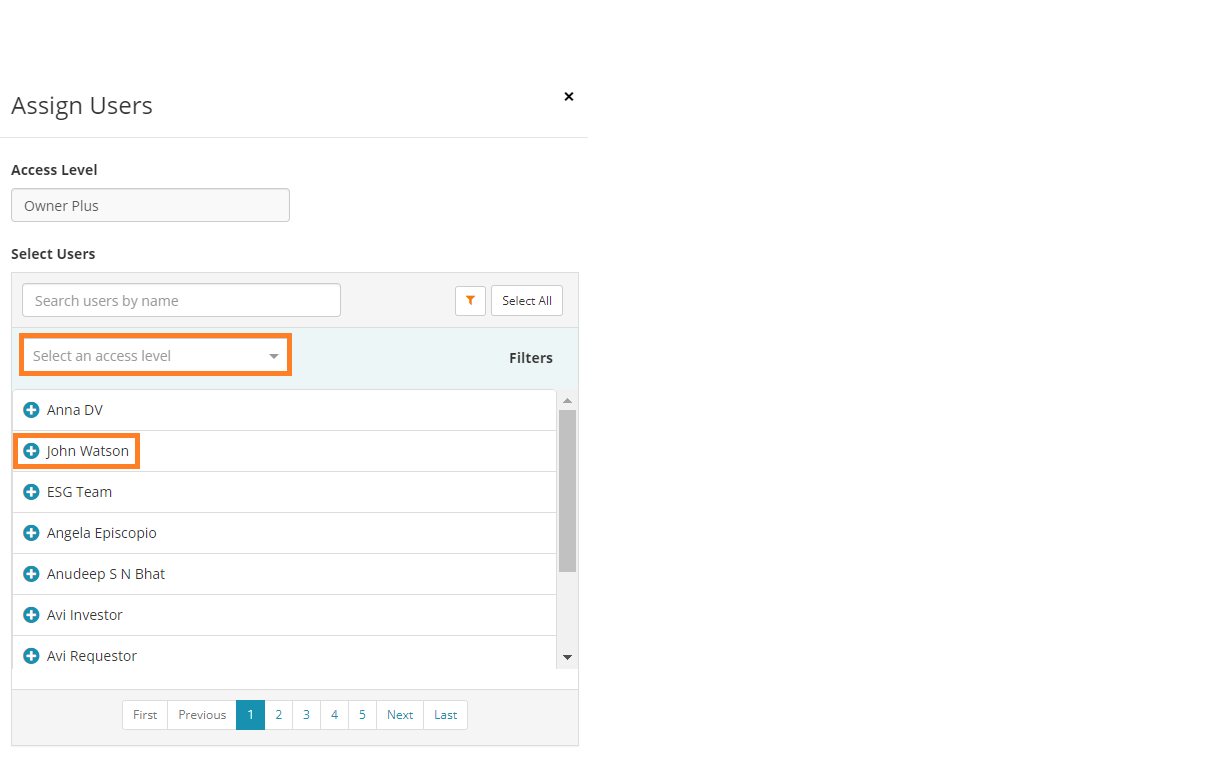The image size is (1208, 782).
Task: Click the Previous page button
Action: click(202, 715)
